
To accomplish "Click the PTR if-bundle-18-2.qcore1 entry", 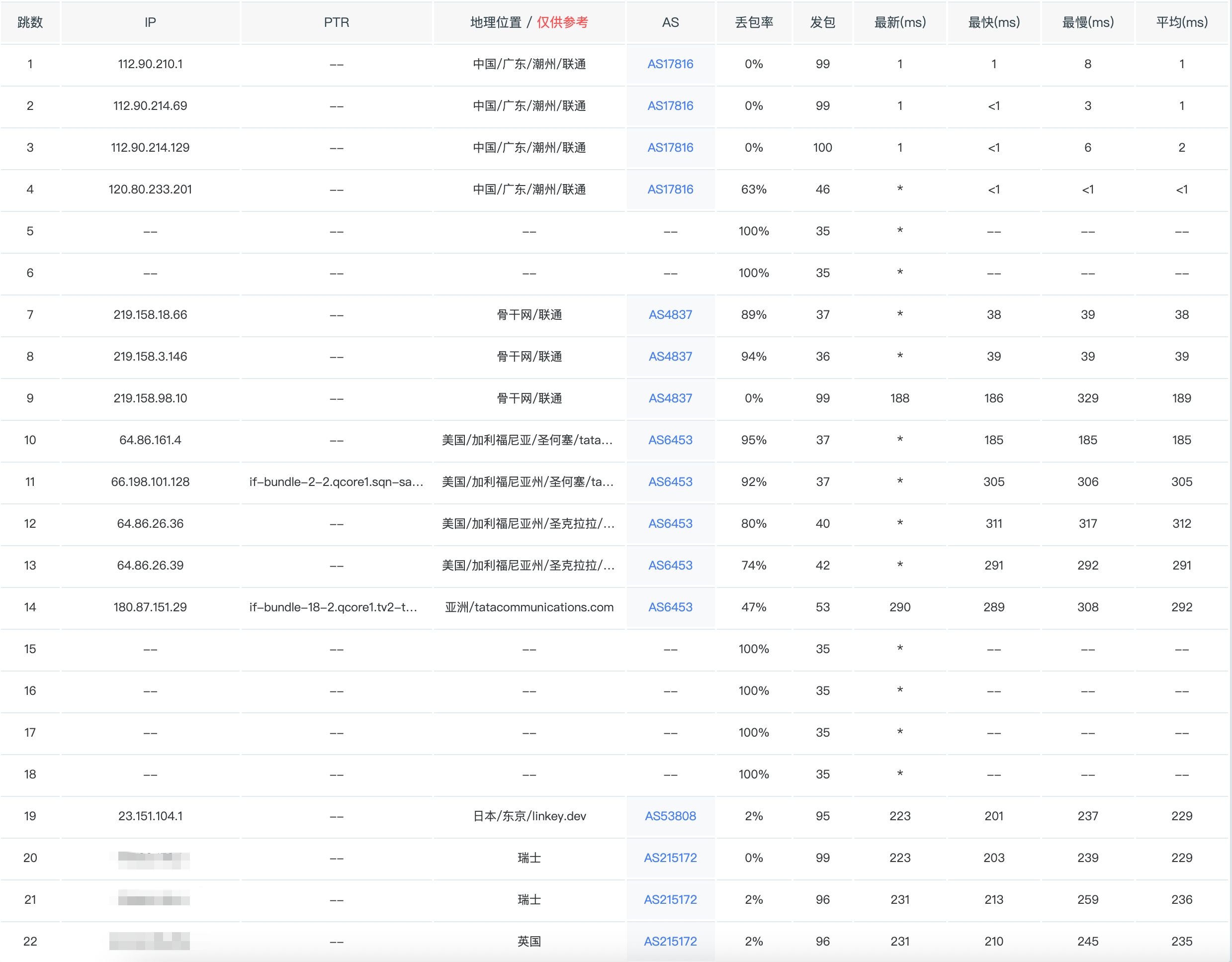I will click(334, 606).
